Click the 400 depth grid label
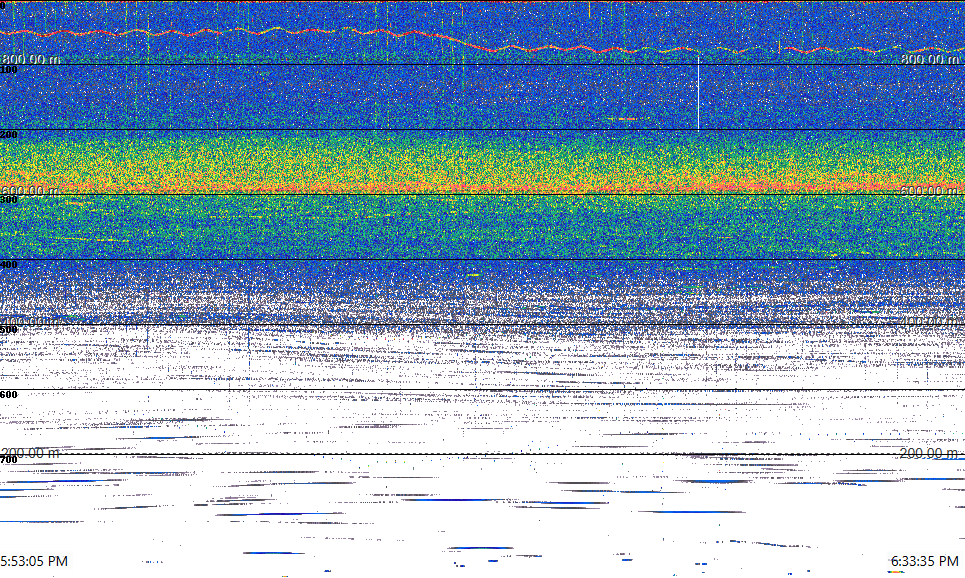965x578 pixels. pos(9,265)
